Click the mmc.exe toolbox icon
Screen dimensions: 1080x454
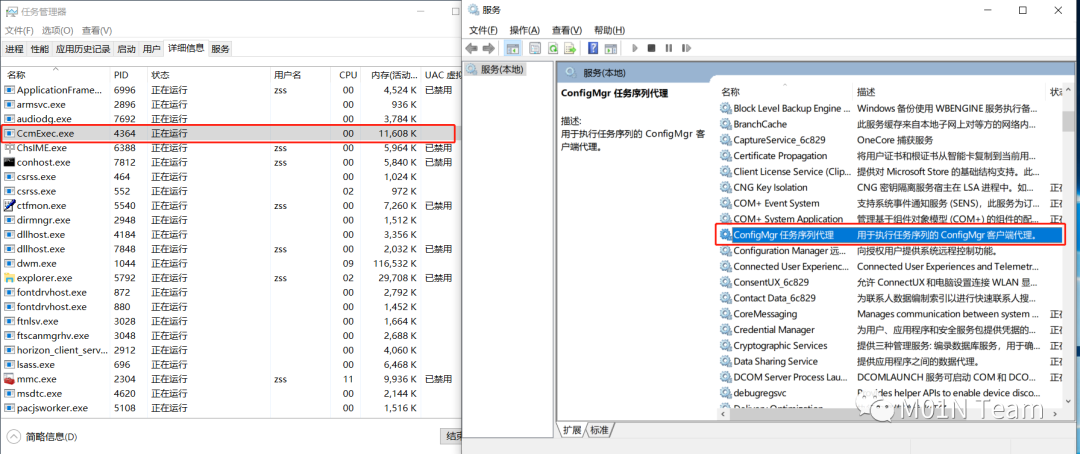10,379
